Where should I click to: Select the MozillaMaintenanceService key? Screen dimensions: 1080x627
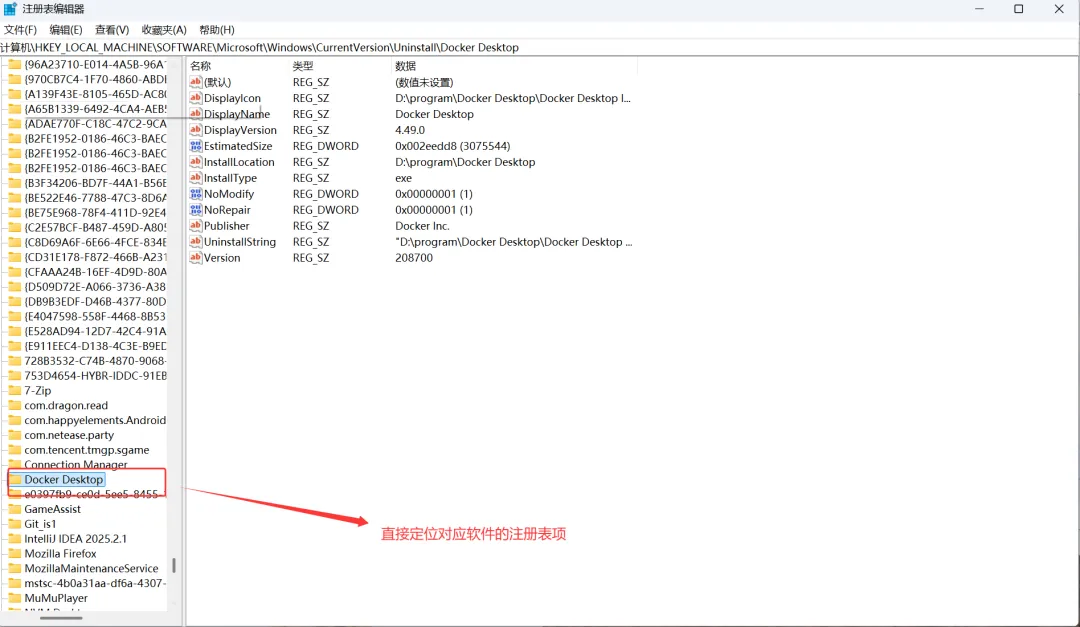[91, 568]
